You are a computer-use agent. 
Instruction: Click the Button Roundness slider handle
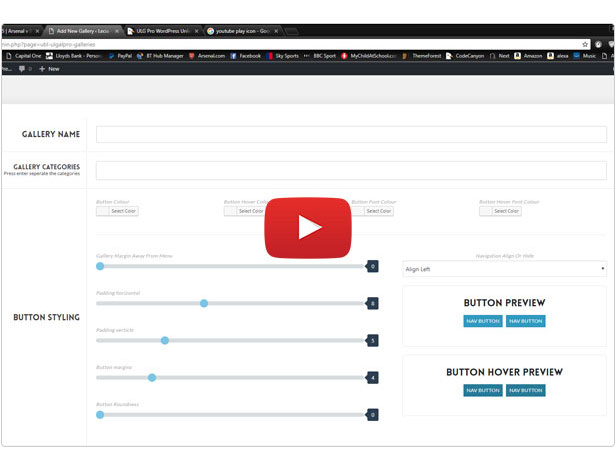[100, 415]
